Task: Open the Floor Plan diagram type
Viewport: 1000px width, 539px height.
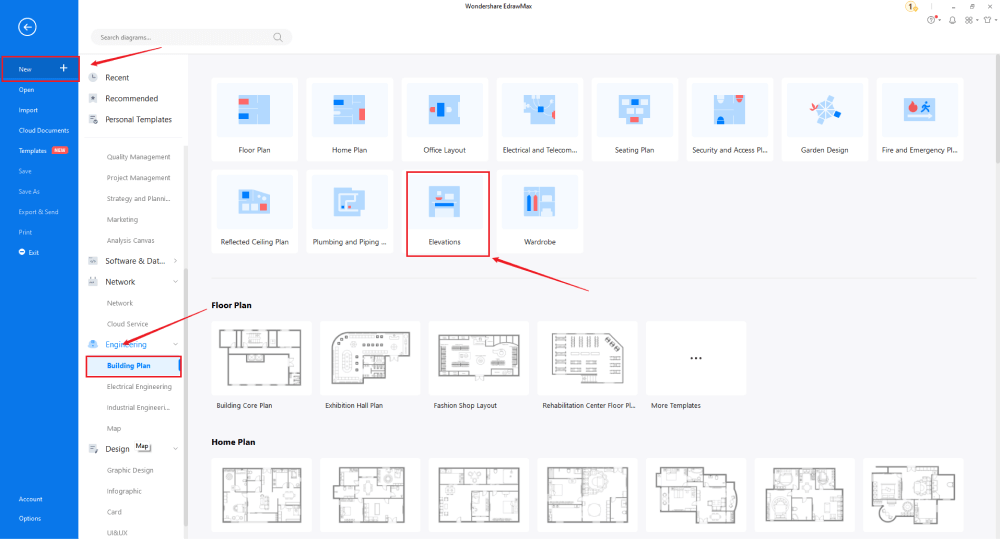Action: point(254,119)
